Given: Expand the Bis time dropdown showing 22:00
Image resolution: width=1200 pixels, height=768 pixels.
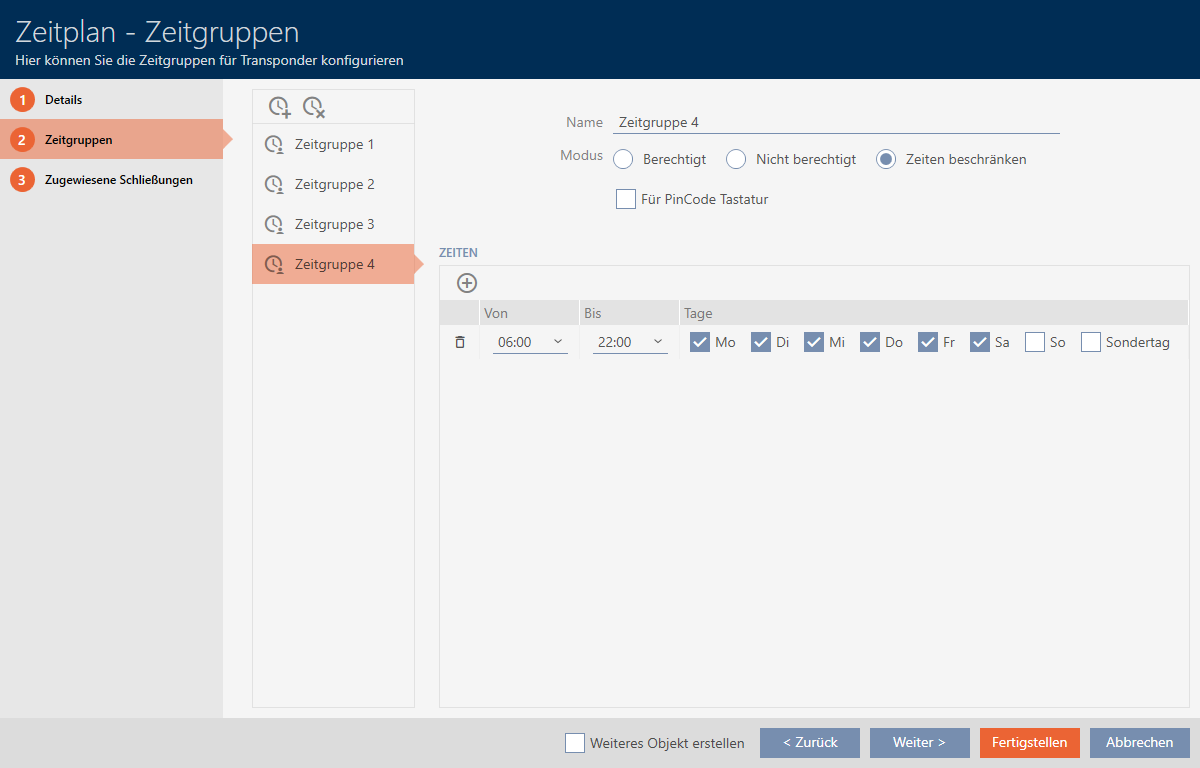Looking at the screenshot, I should [630, 342].
